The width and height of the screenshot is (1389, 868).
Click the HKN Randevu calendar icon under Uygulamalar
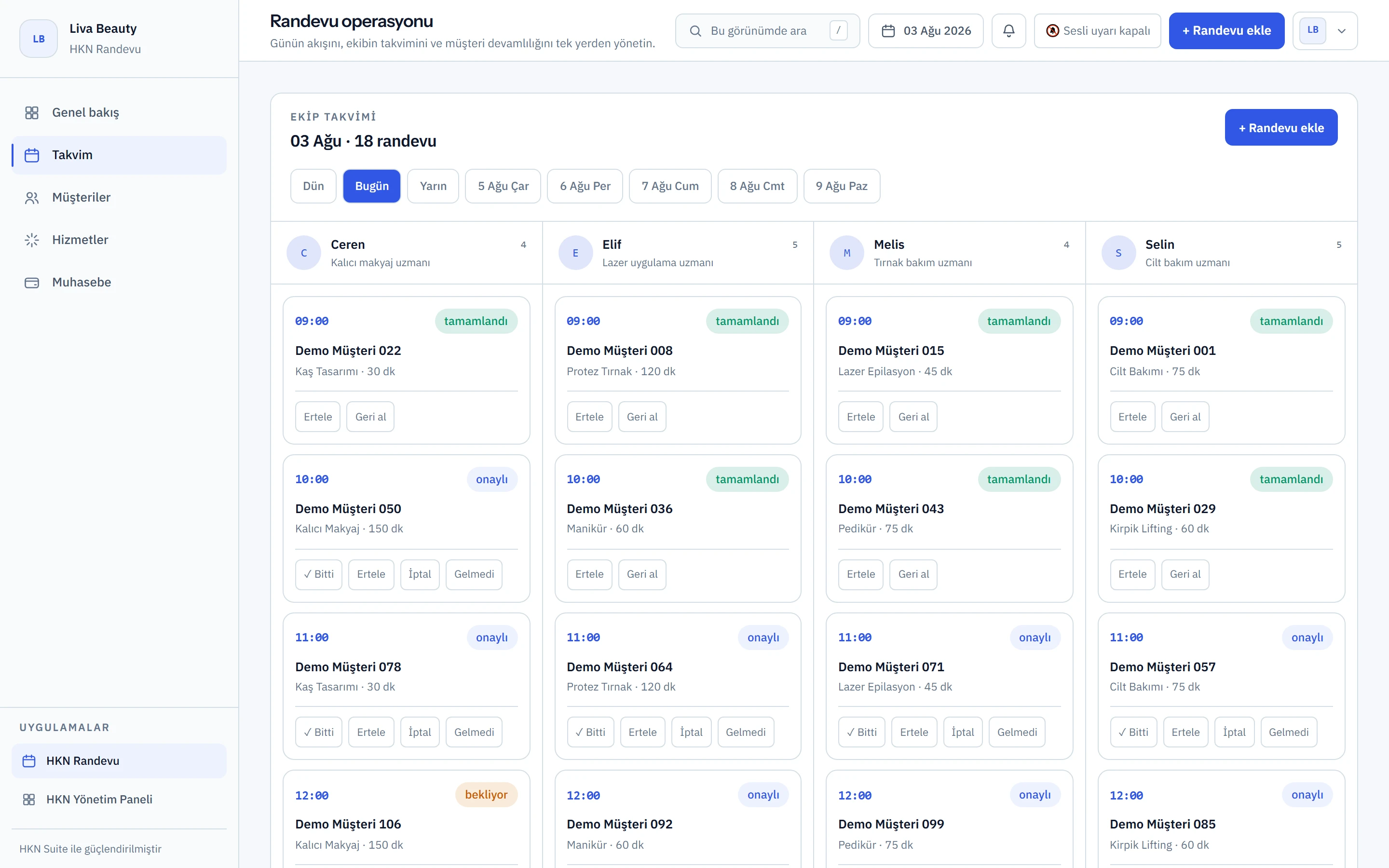click(29, 760)
